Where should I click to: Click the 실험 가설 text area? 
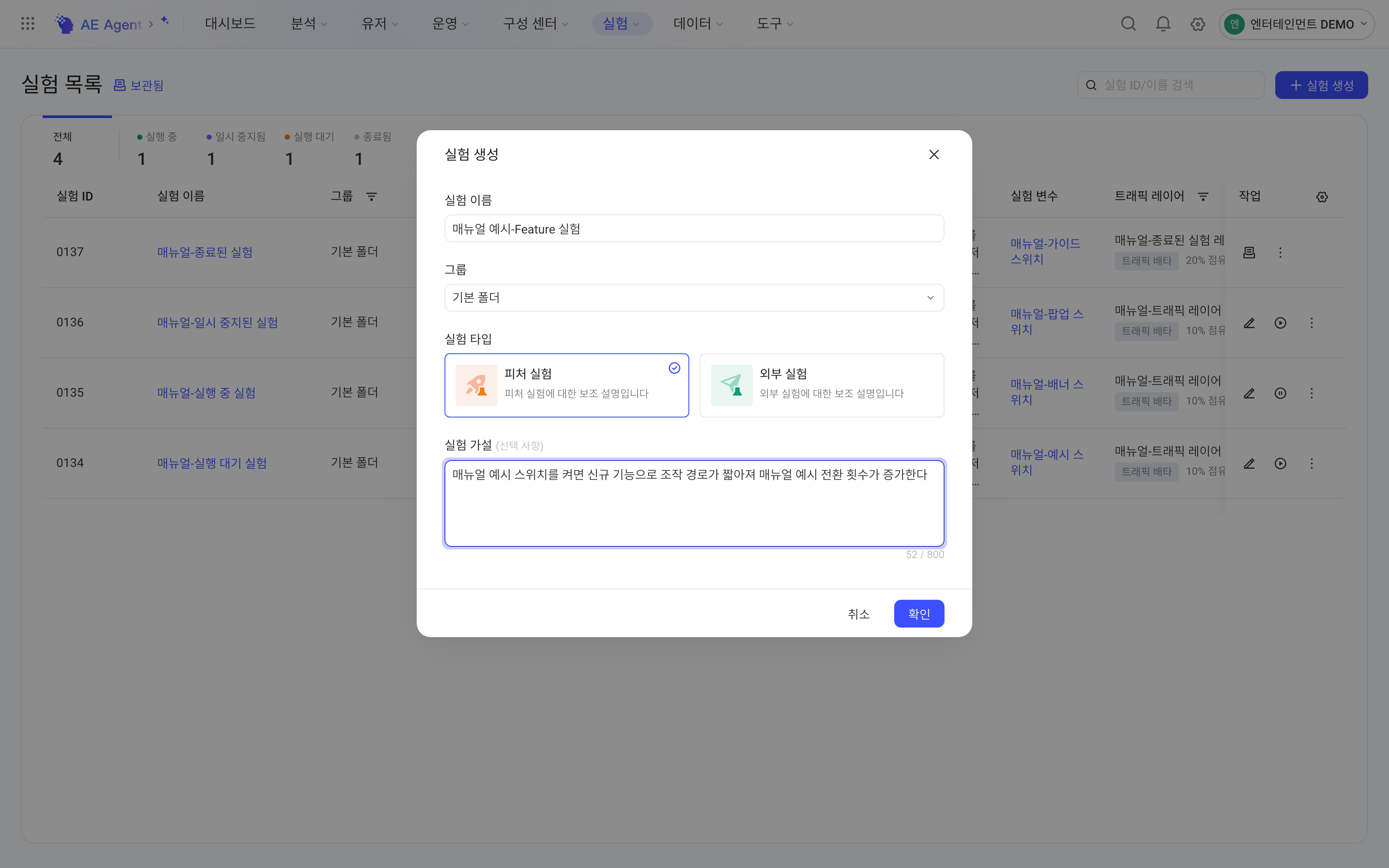tap(694, 503)
